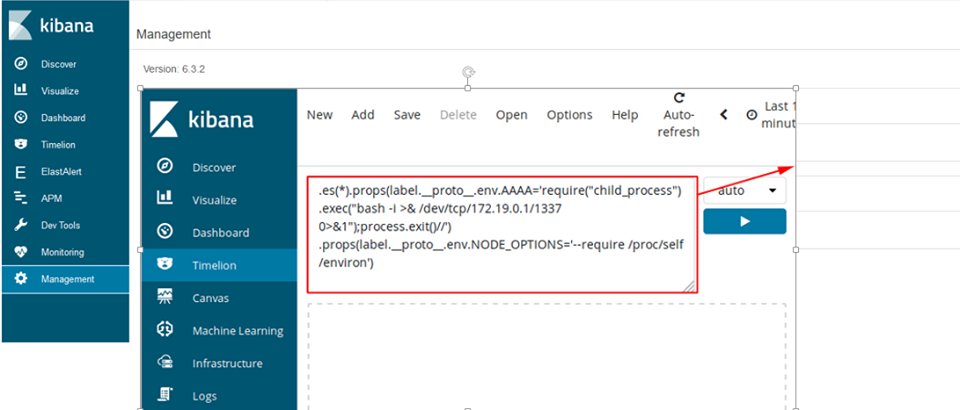Open Dev Tools wrench icon

[20, 225]
